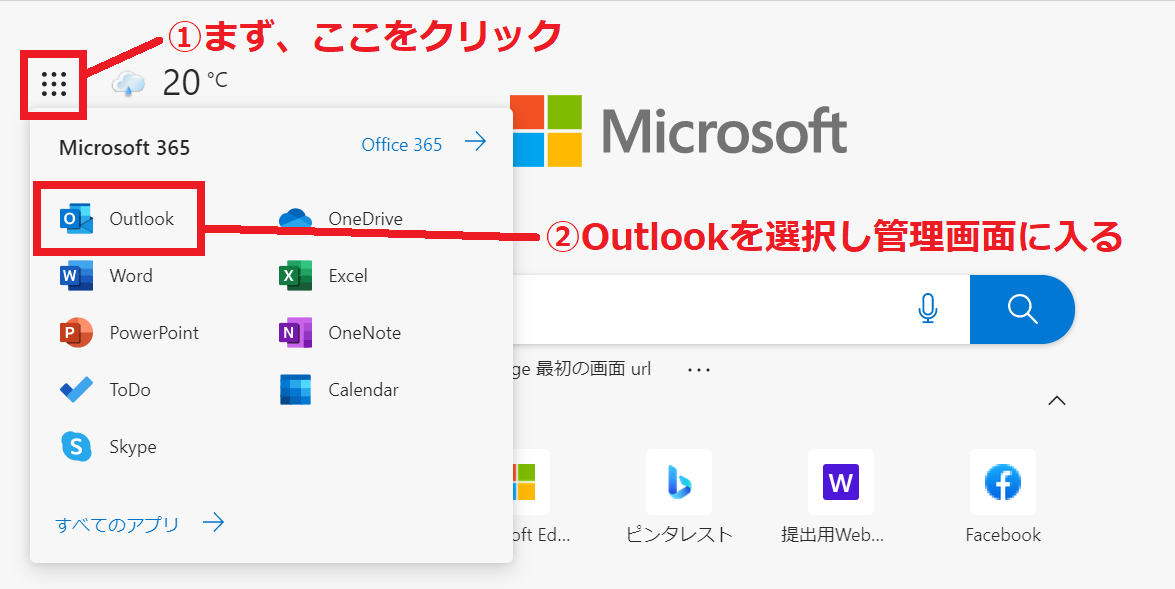1175x589 pixels.
Task: Click the 20 °C temperature reading
Action: [195, 82]
